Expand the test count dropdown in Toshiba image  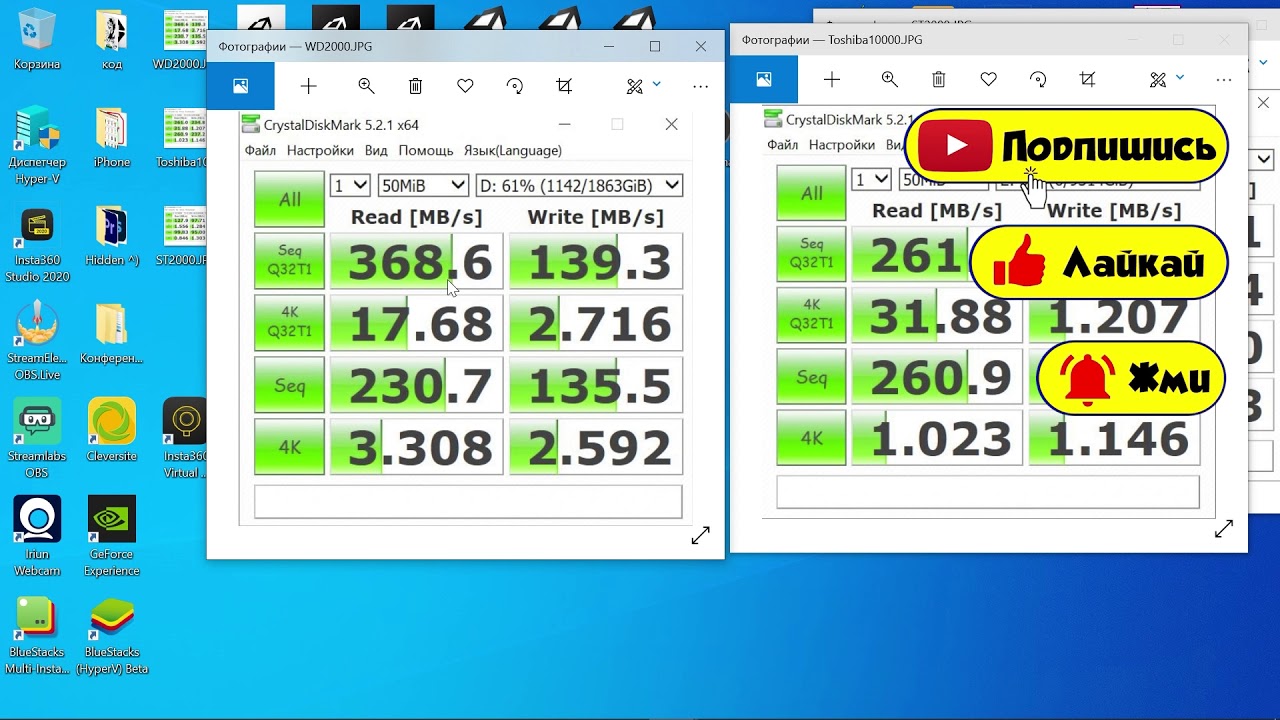871,179
